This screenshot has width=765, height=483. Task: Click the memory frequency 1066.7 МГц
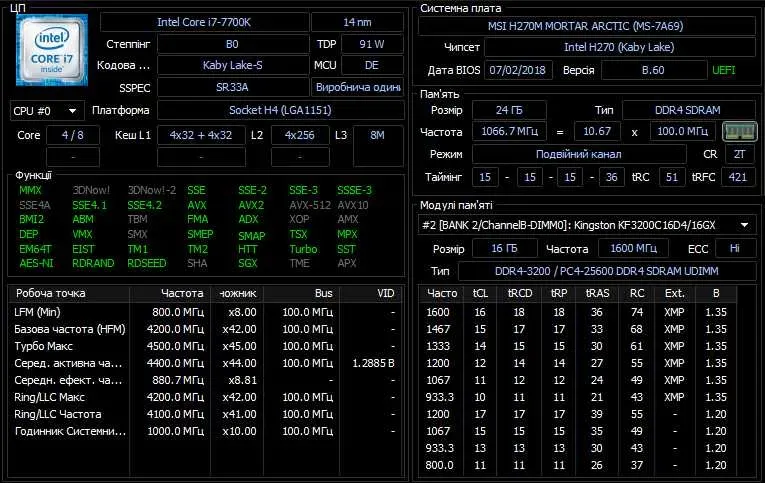pos(509,131)
